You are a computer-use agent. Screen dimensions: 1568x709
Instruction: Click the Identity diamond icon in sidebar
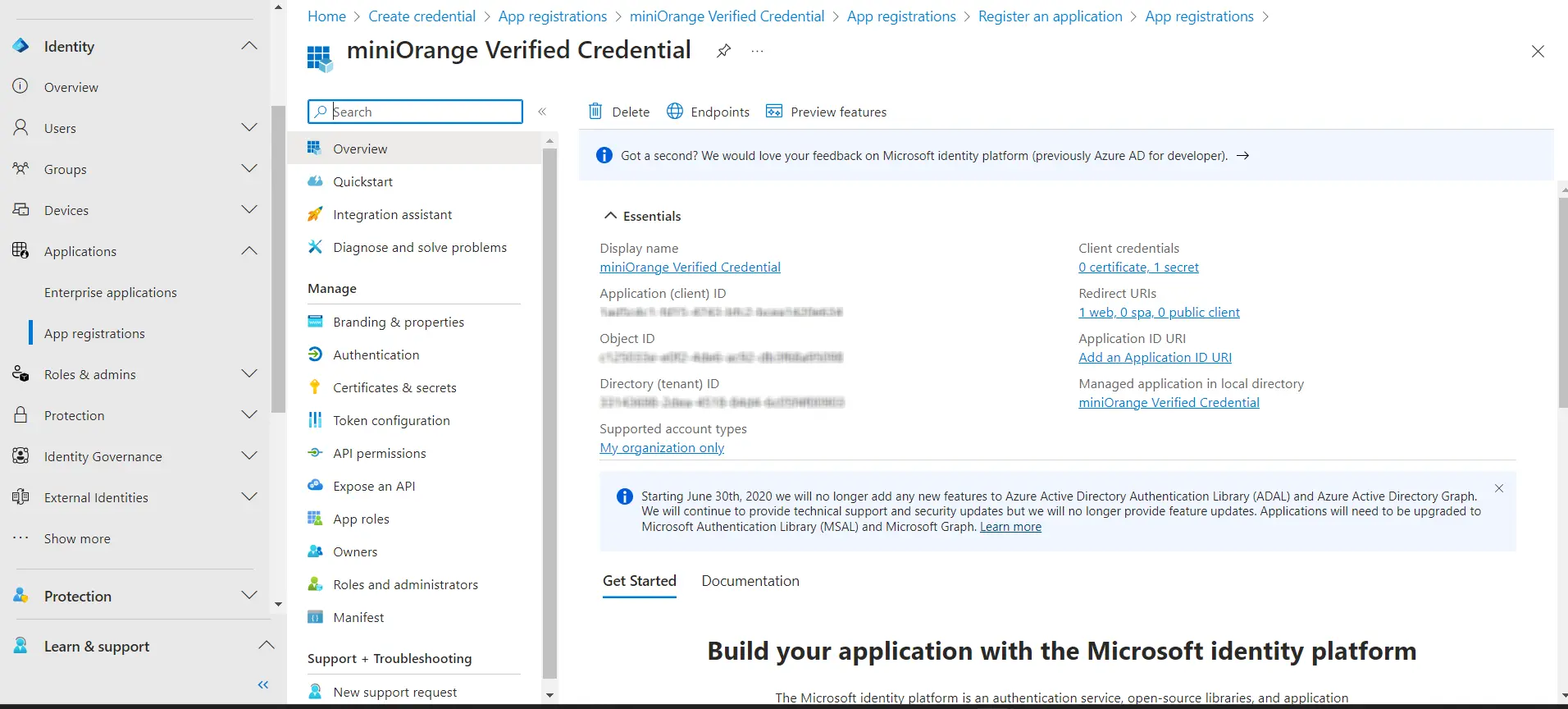(21, 46)
